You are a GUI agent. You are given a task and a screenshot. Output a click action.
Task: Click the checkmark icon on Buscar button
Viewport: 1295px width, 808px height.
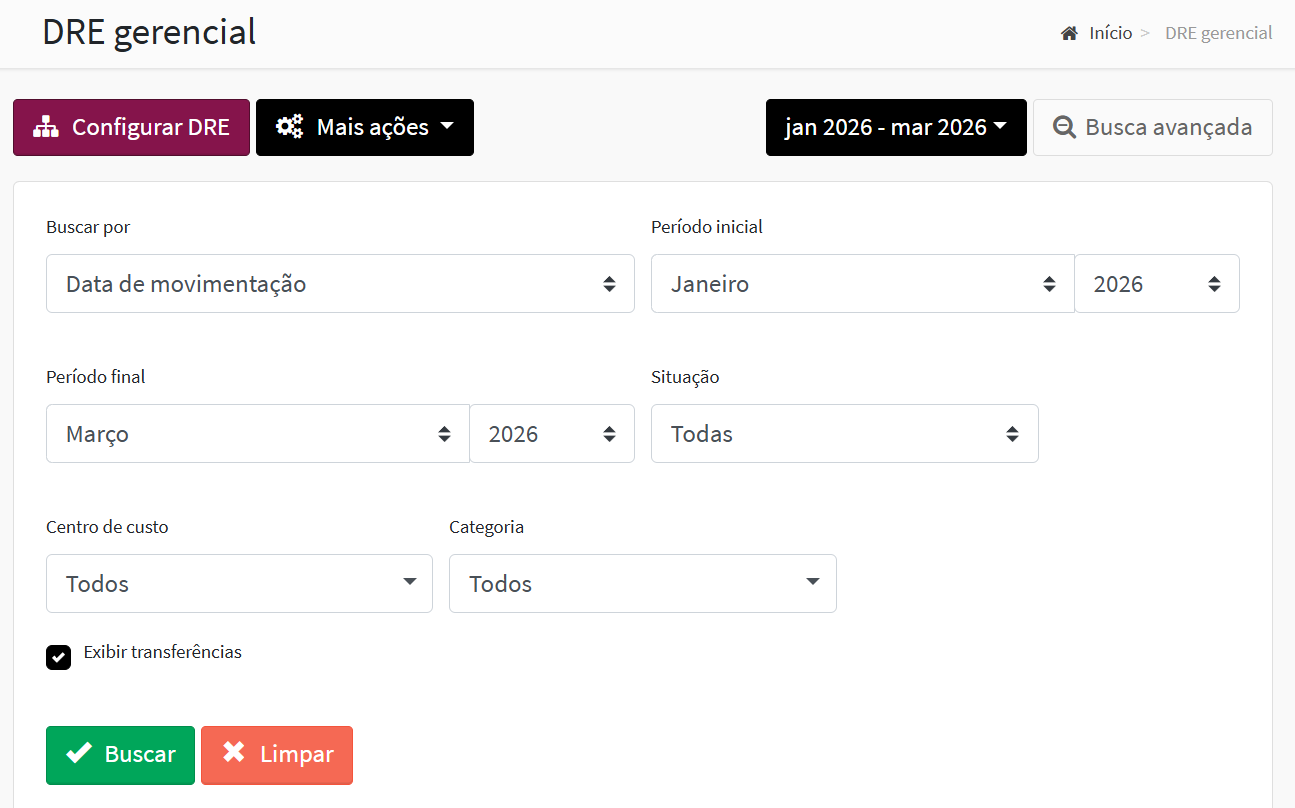(x=79, y=754)
